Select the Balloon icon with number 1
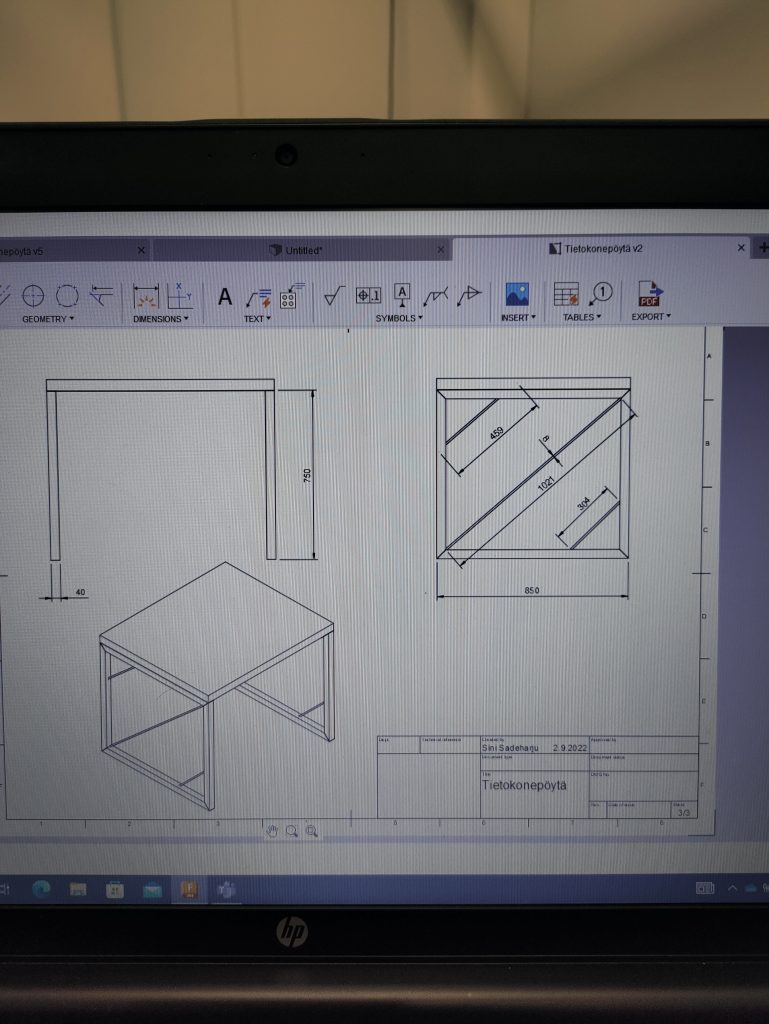 [602, 293]
